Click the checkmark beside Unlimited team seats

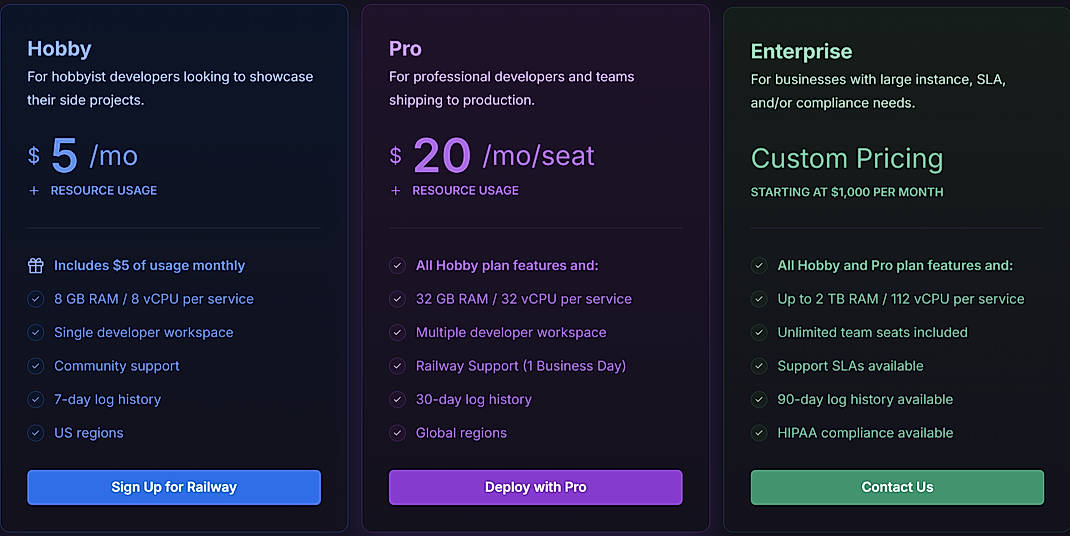click(759, 333)
